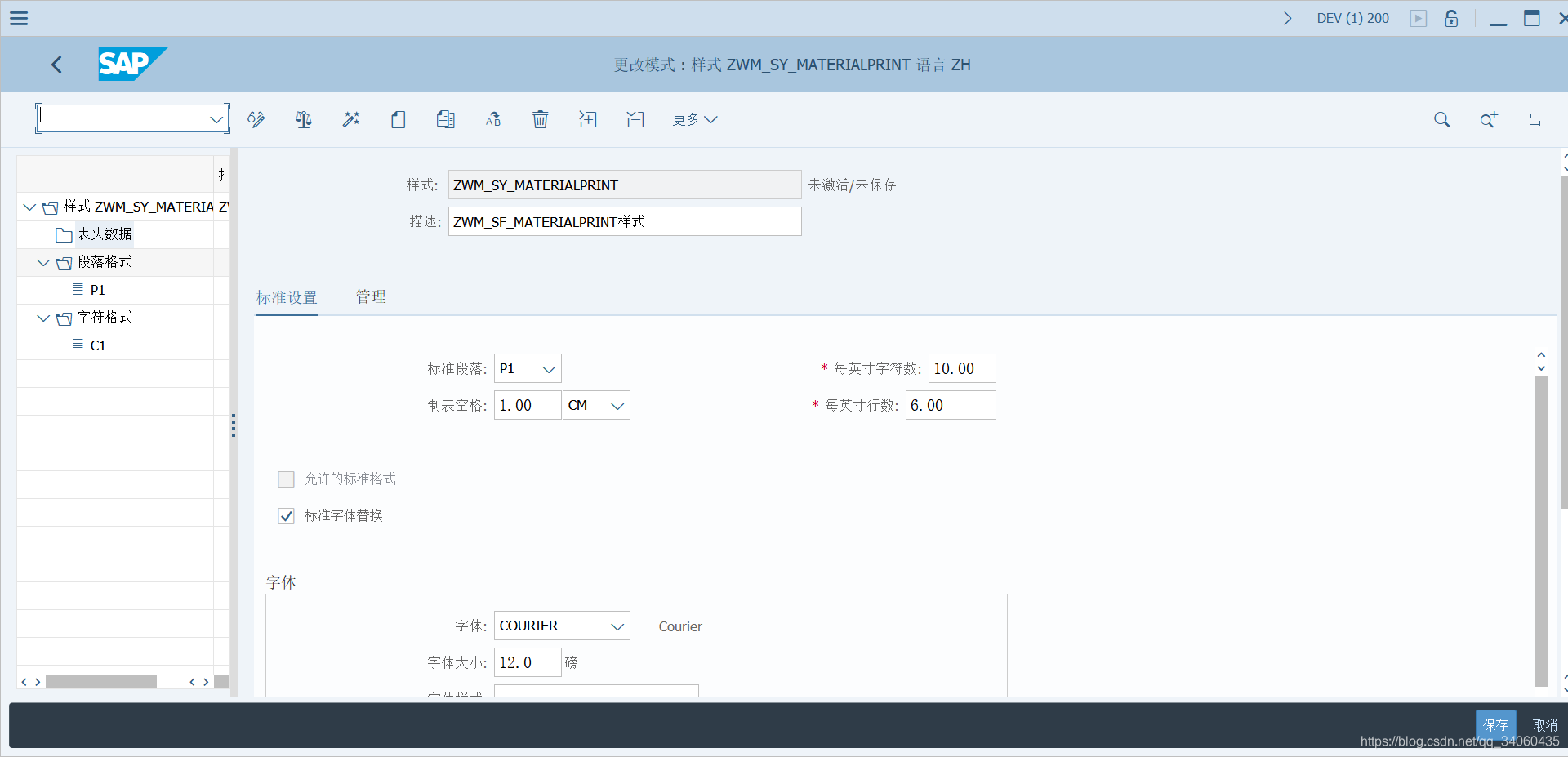Select paragraph format P1 in tree

click(x=98, y=290)
